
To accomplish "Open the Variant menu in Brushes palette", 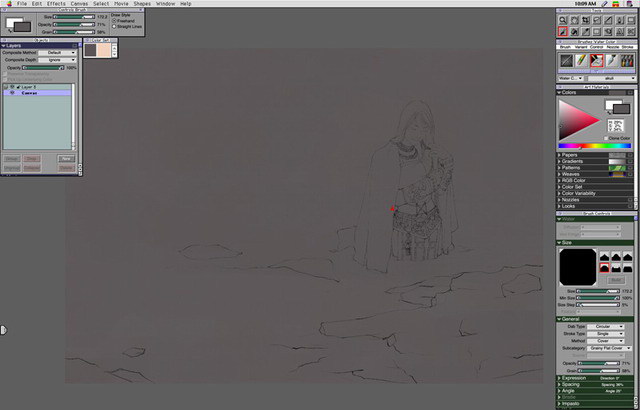I will tap(580, 47).
